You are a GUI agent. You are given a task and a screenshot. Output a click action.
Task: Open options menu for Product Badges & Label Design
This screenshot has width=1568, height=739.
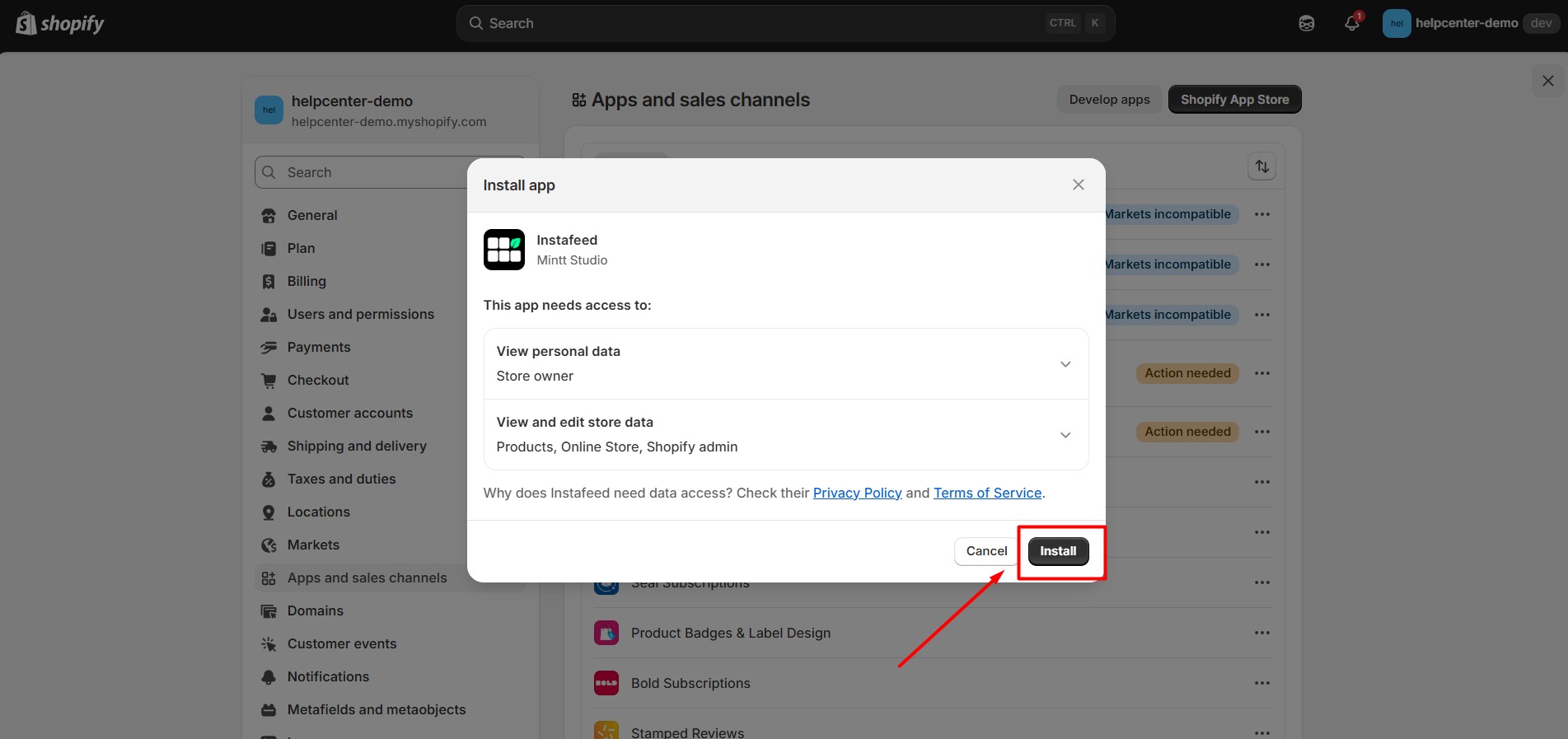point(1262,633)
